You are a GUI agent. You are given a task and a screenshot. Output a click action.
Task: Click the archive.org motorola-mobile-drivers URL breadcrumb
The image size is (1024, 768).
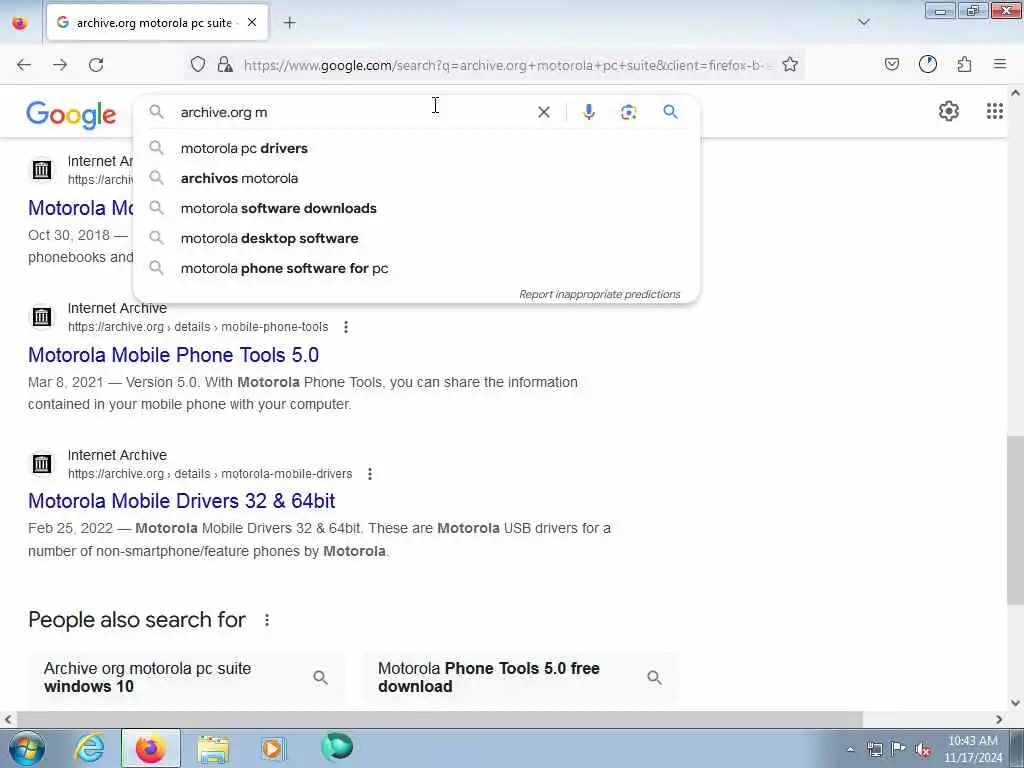point(210,473)
